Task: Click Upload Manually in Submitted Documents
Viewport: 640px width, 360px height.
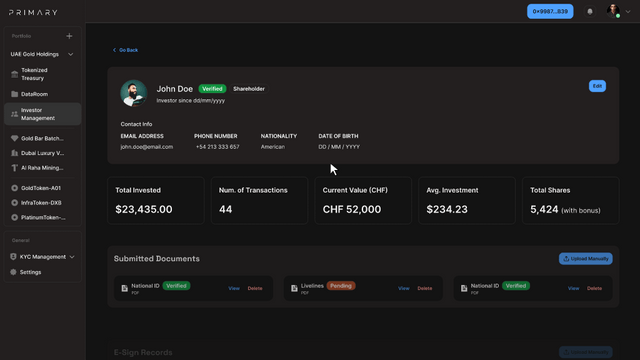Action: [x=586, y=258]
